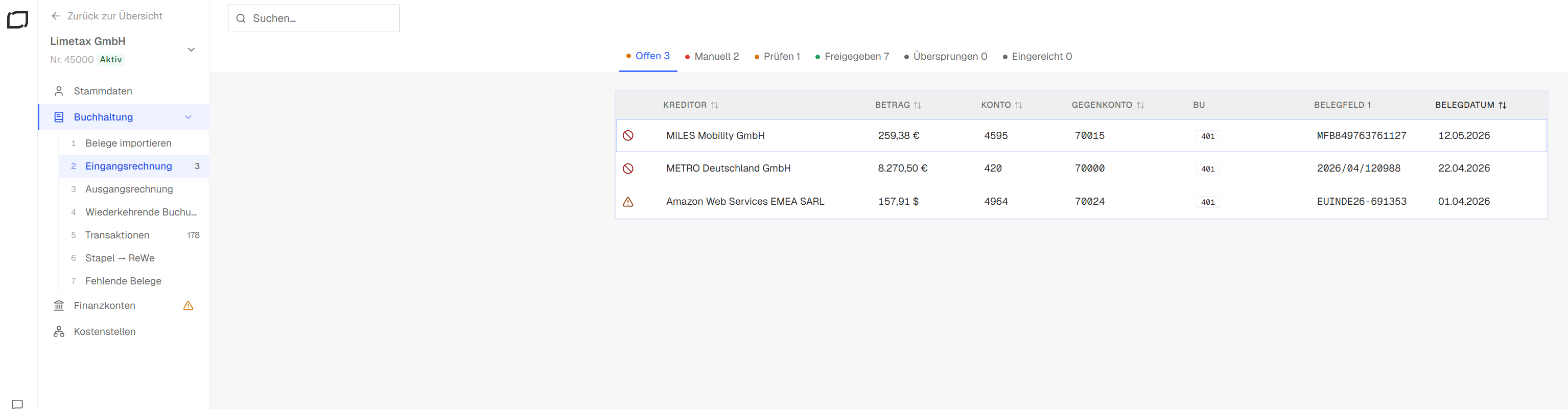Click the magnifier icon in the search box

[241, 19]
